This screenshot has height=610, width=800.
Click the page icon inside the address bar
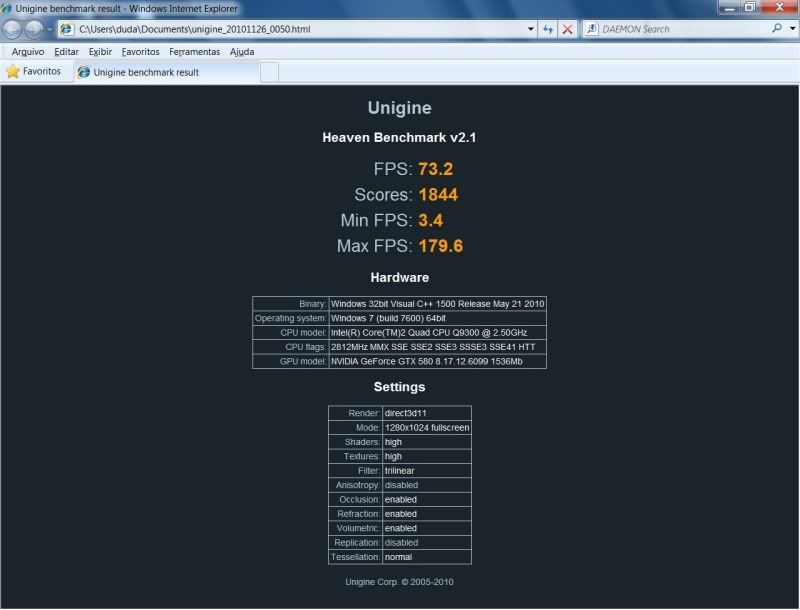pyautogui.click(x=67, y=29)
